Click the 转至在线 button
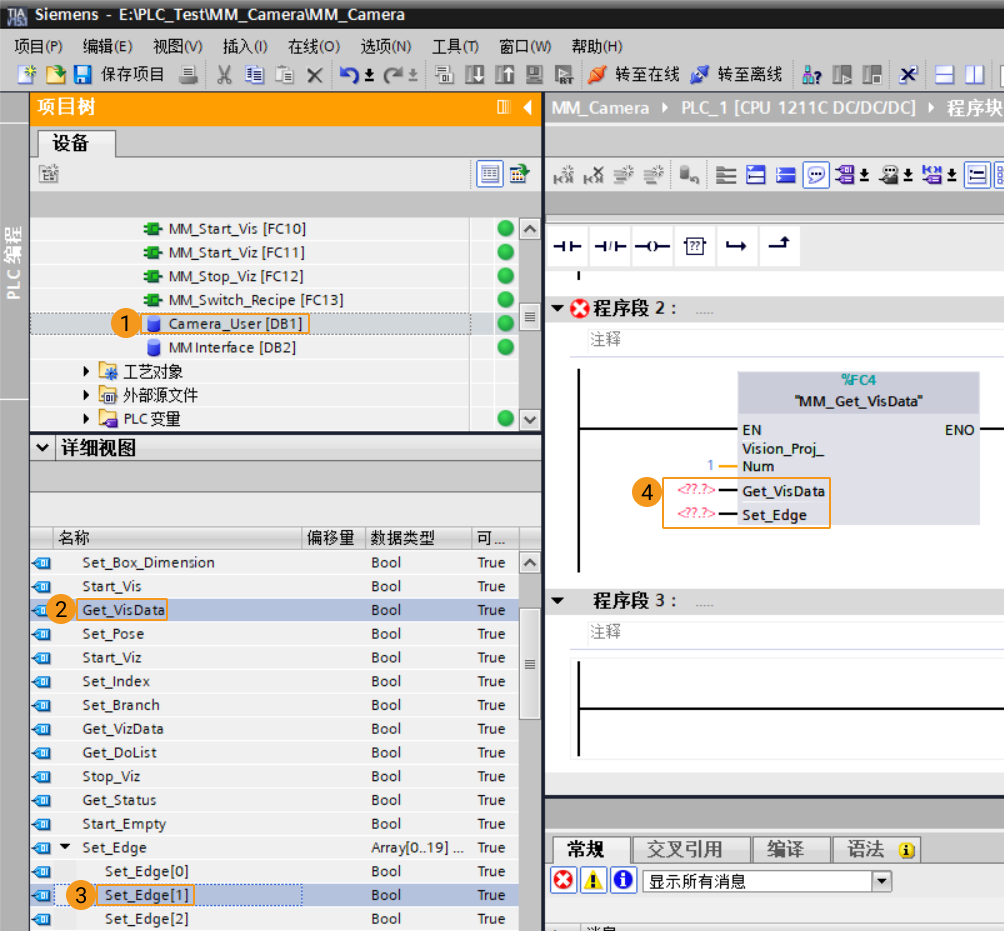The height and width of the screenshot is (931, 1004). coord(633,75)
